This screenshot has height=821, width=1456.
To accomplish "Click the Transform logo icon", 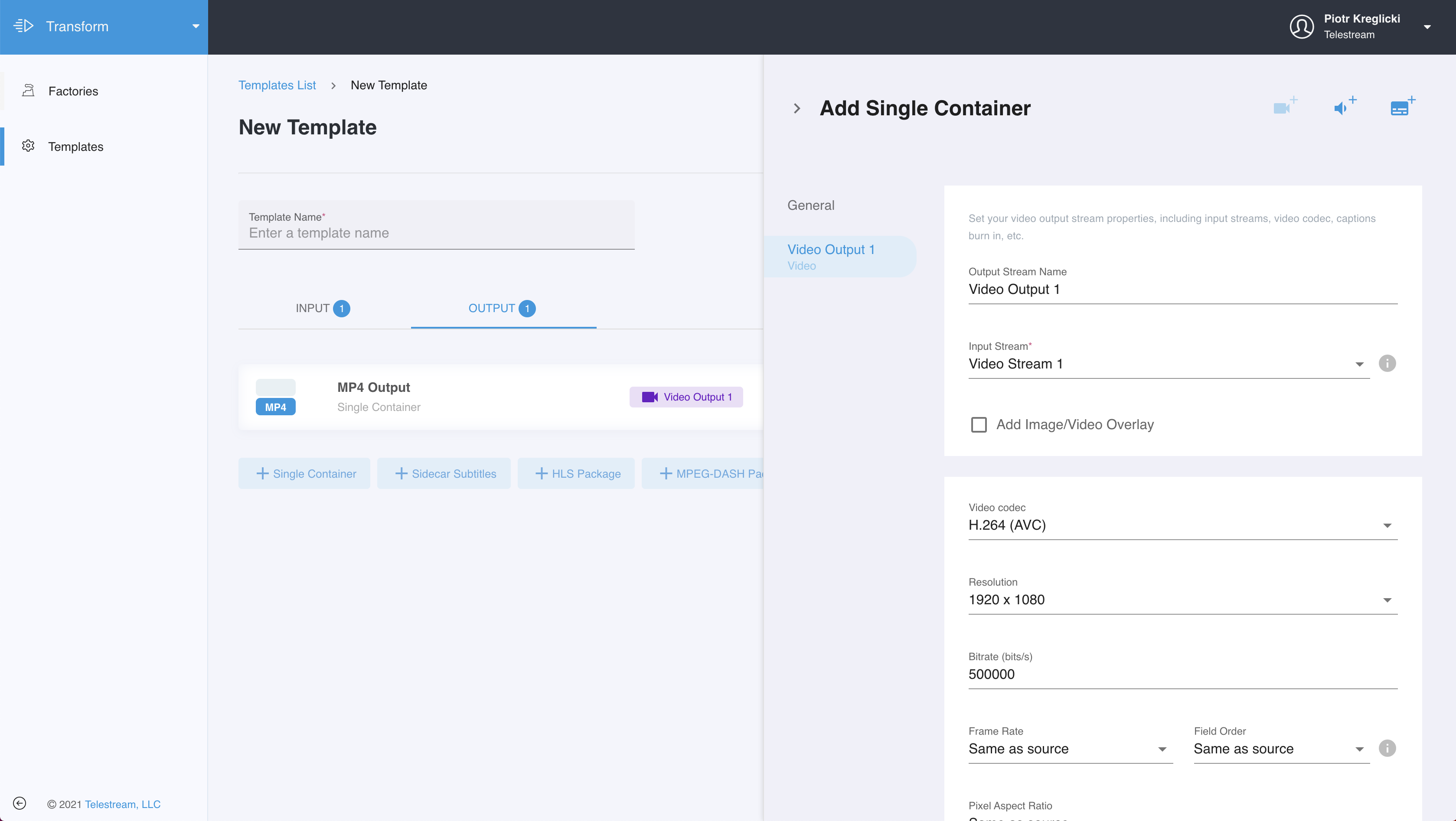I will 24,26.
